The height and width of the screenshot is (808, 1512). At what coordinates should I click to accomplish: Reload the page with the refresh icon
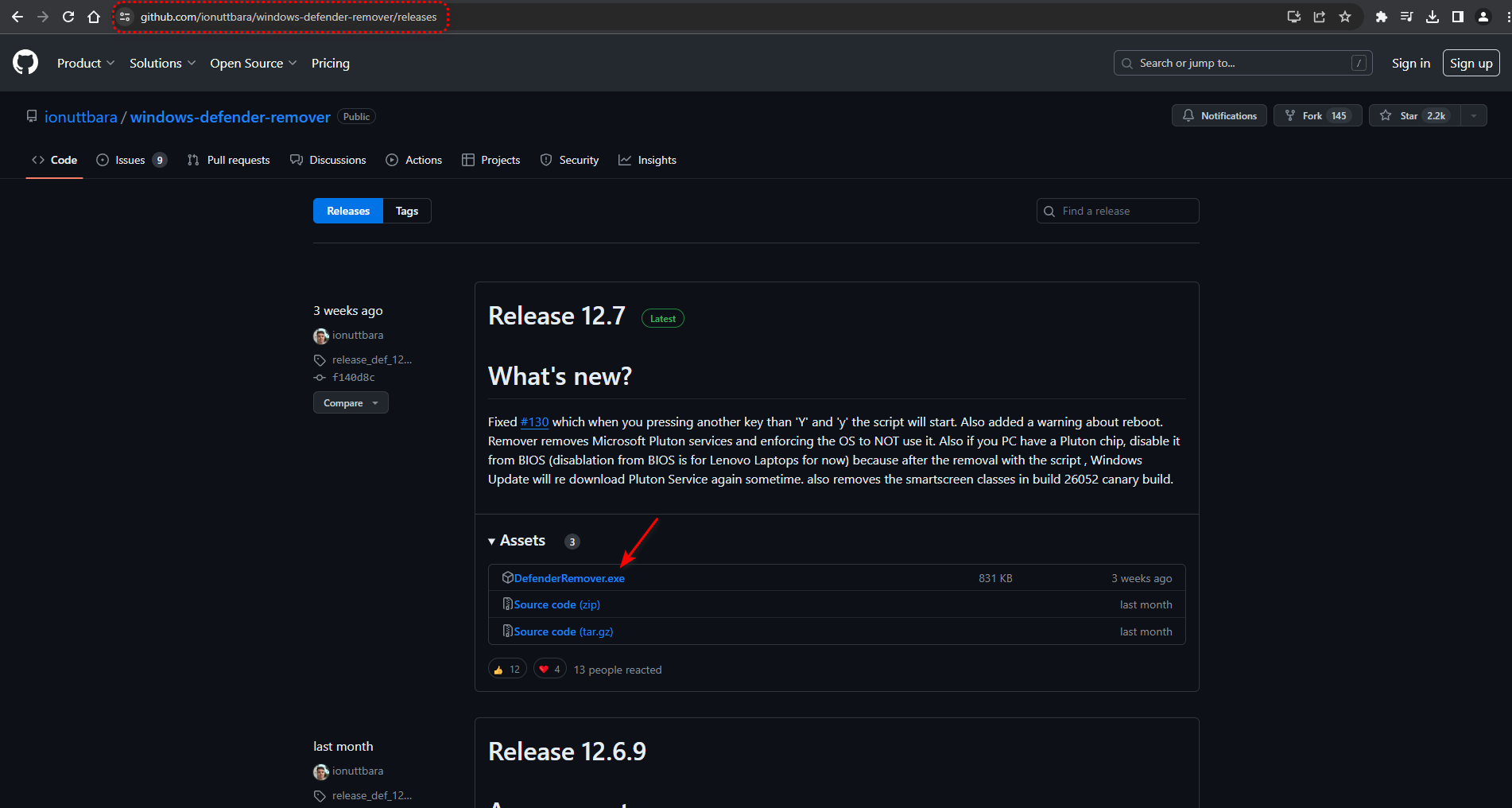(68, 17)
